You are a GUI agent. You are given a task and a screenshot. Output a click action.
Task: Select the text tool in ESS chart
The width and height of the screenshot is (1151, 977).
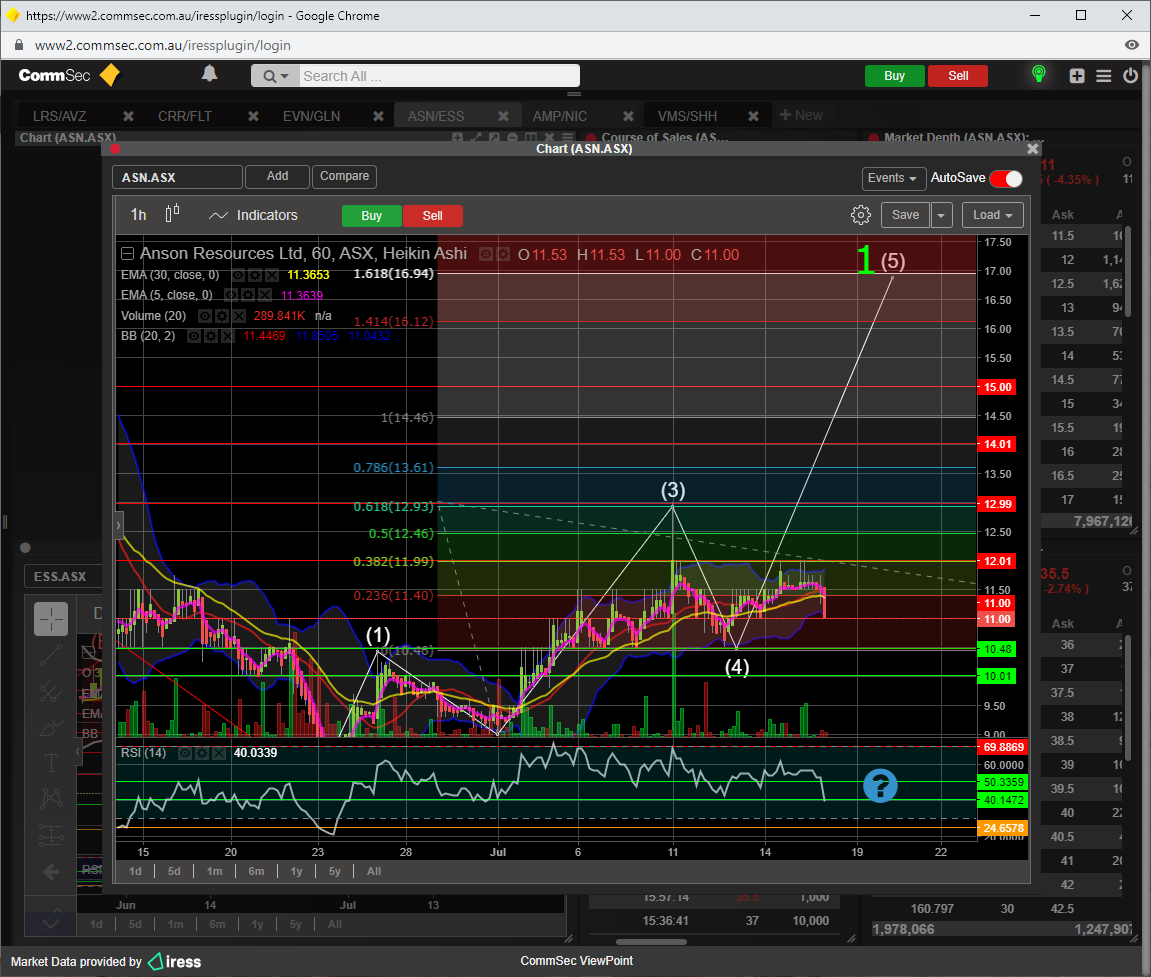click(x=51, y=763)
